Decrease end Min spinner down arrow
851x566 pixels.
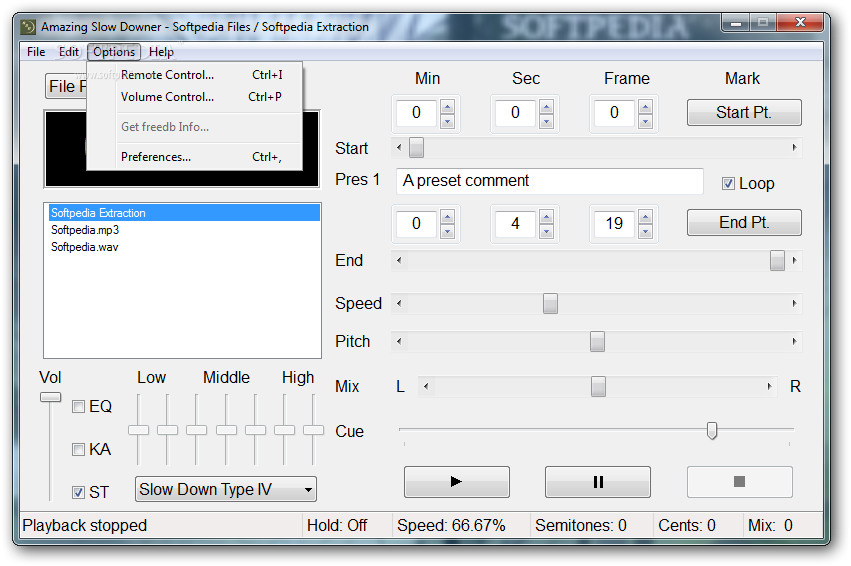[447, 231]
